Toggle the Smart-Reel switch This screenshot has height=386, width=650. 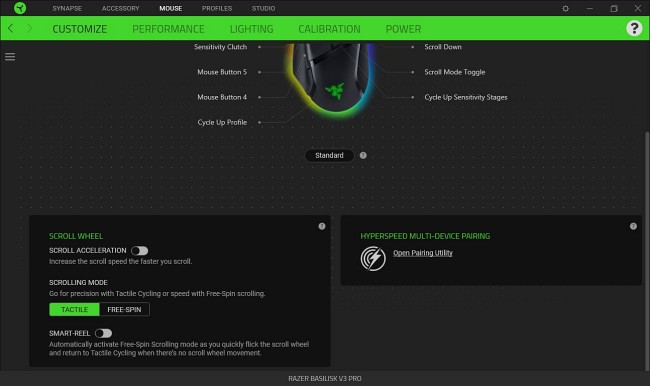click(x=103, y=333)
